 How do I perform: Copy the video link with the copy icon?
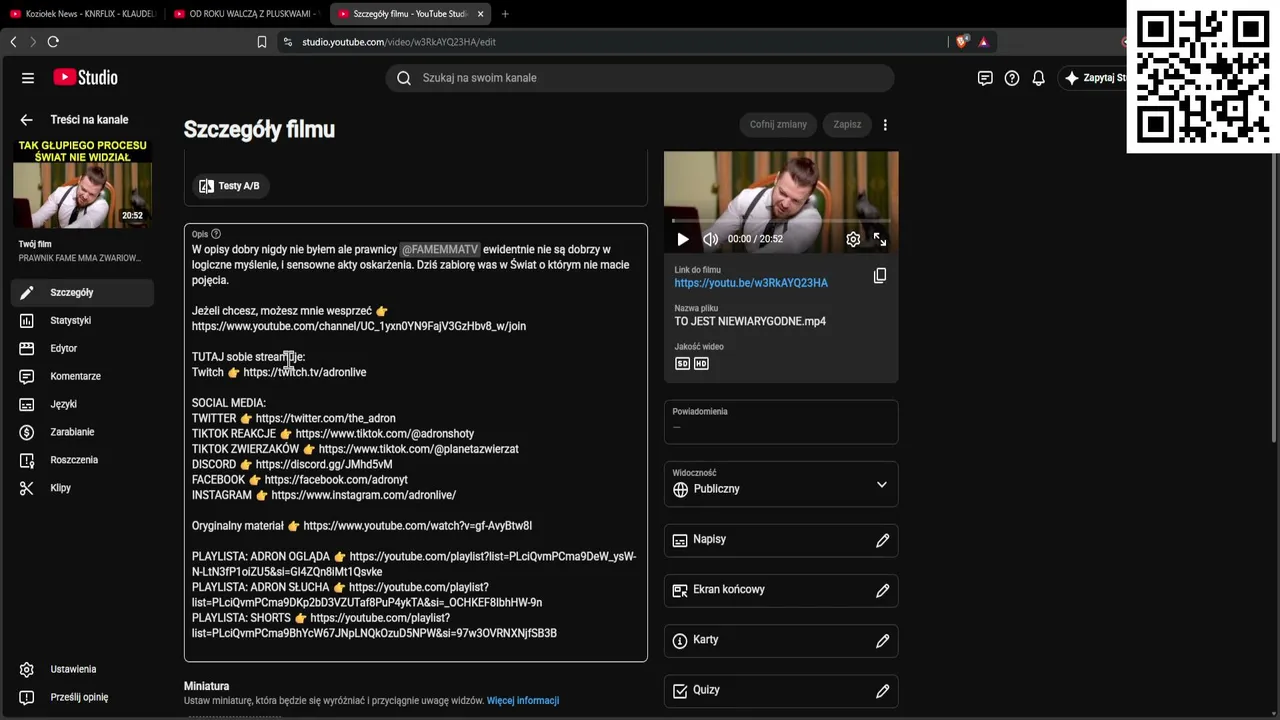880,276
